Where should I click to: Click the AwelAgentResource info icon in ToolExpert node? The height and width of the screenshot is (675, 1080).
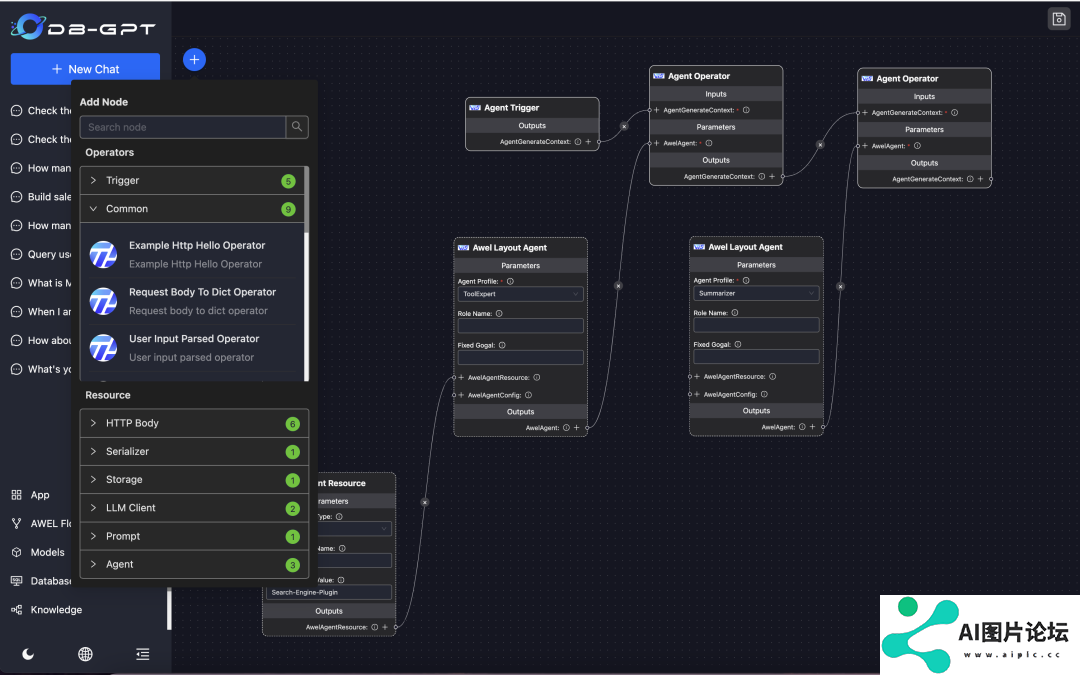(537, 377)
